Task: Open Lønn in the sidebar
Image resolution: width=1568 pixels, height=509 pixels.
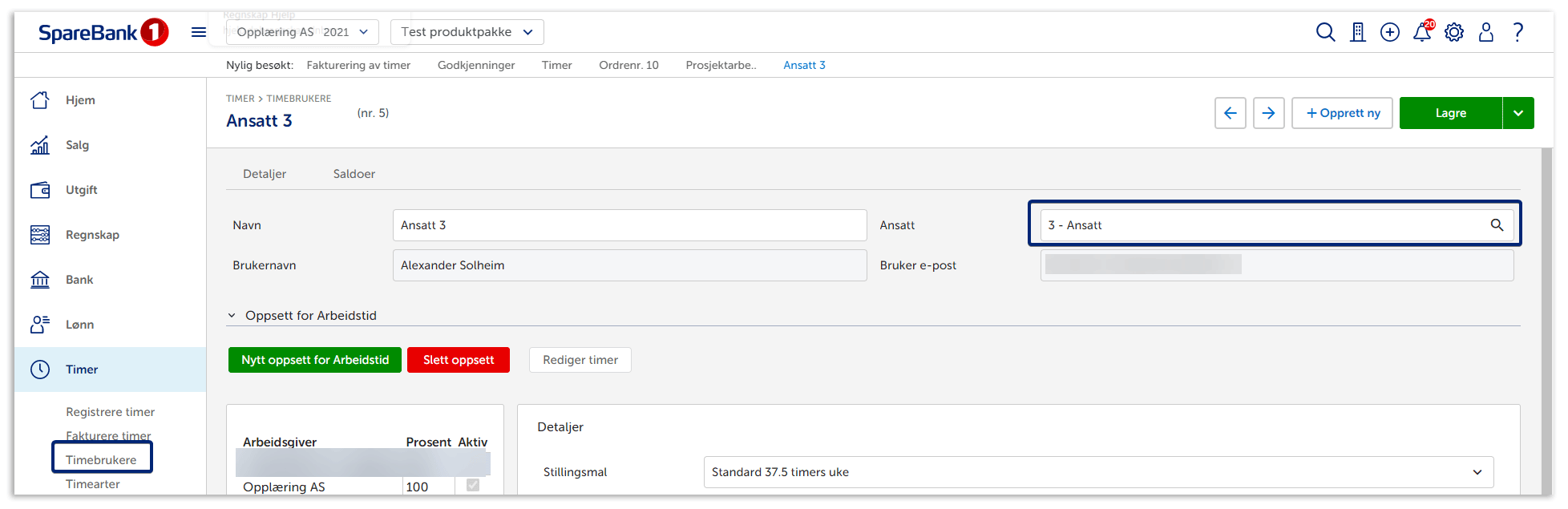Action: (x=79, y=325)
